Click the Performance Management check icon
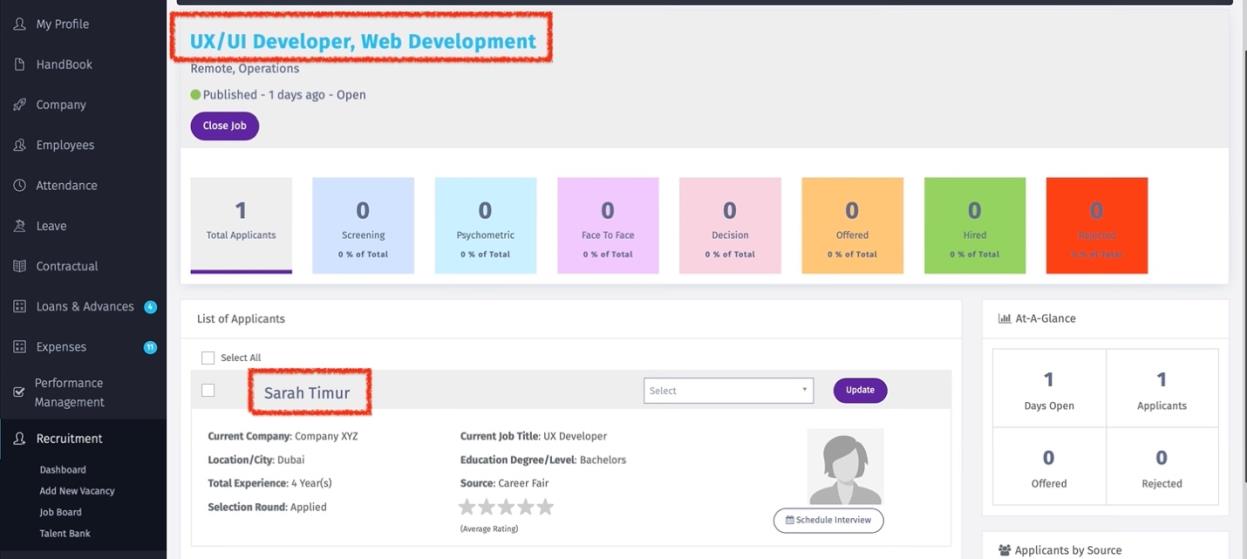The image size is (1247, 559). tap(19, 393)
